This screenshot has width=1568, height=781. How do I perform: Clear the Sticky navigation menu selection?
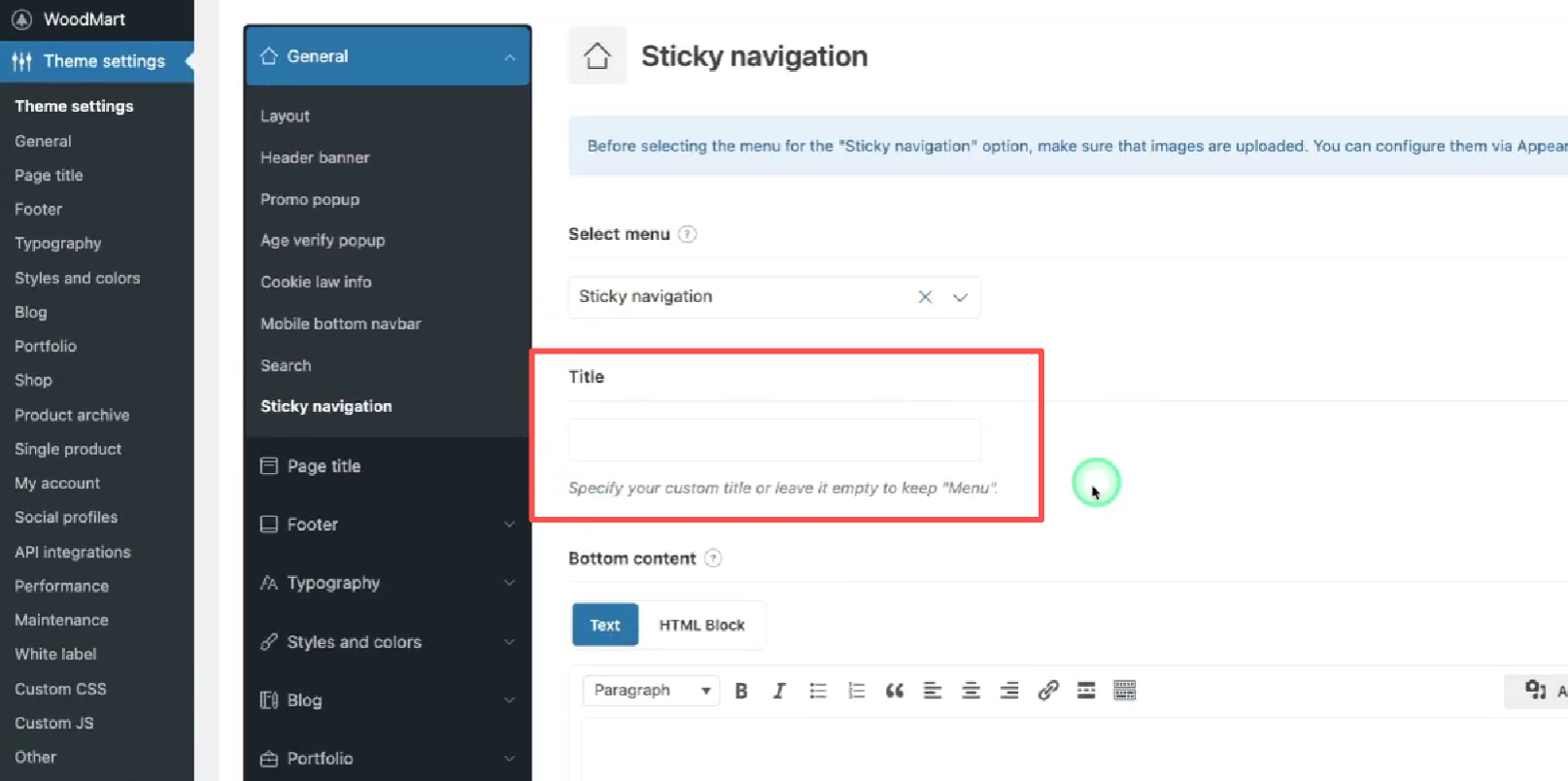(x=925, y=297)
